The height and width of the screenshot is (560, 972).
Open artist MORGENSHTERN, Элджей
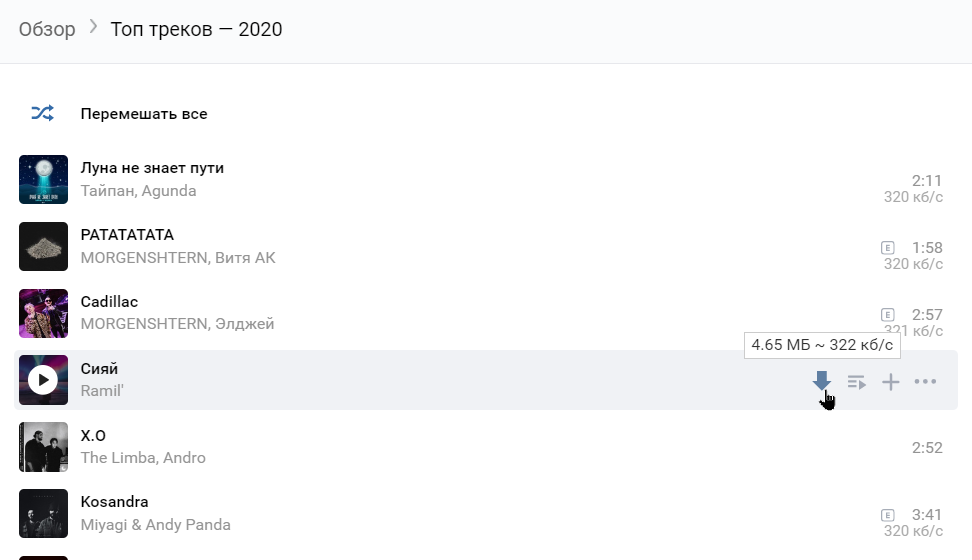pos(177,324)
